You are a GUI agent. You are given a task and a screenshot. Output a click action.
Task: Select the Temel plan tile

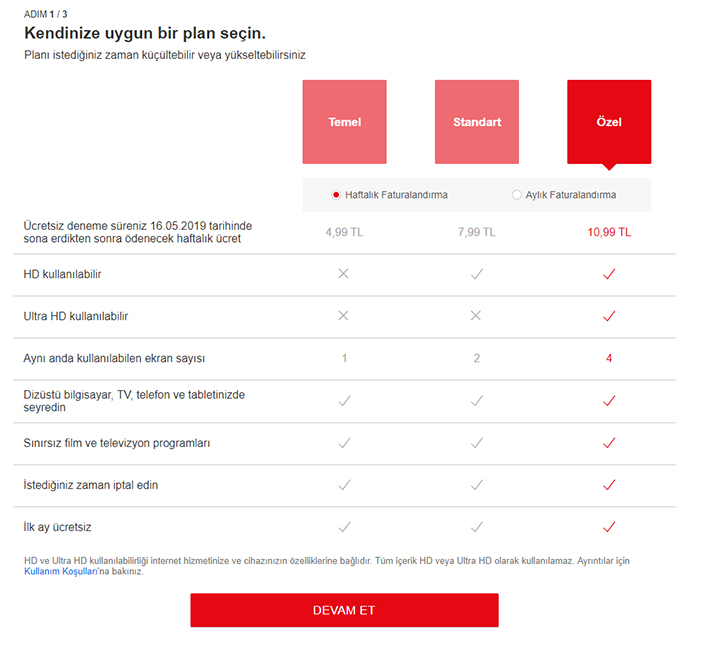344,122
